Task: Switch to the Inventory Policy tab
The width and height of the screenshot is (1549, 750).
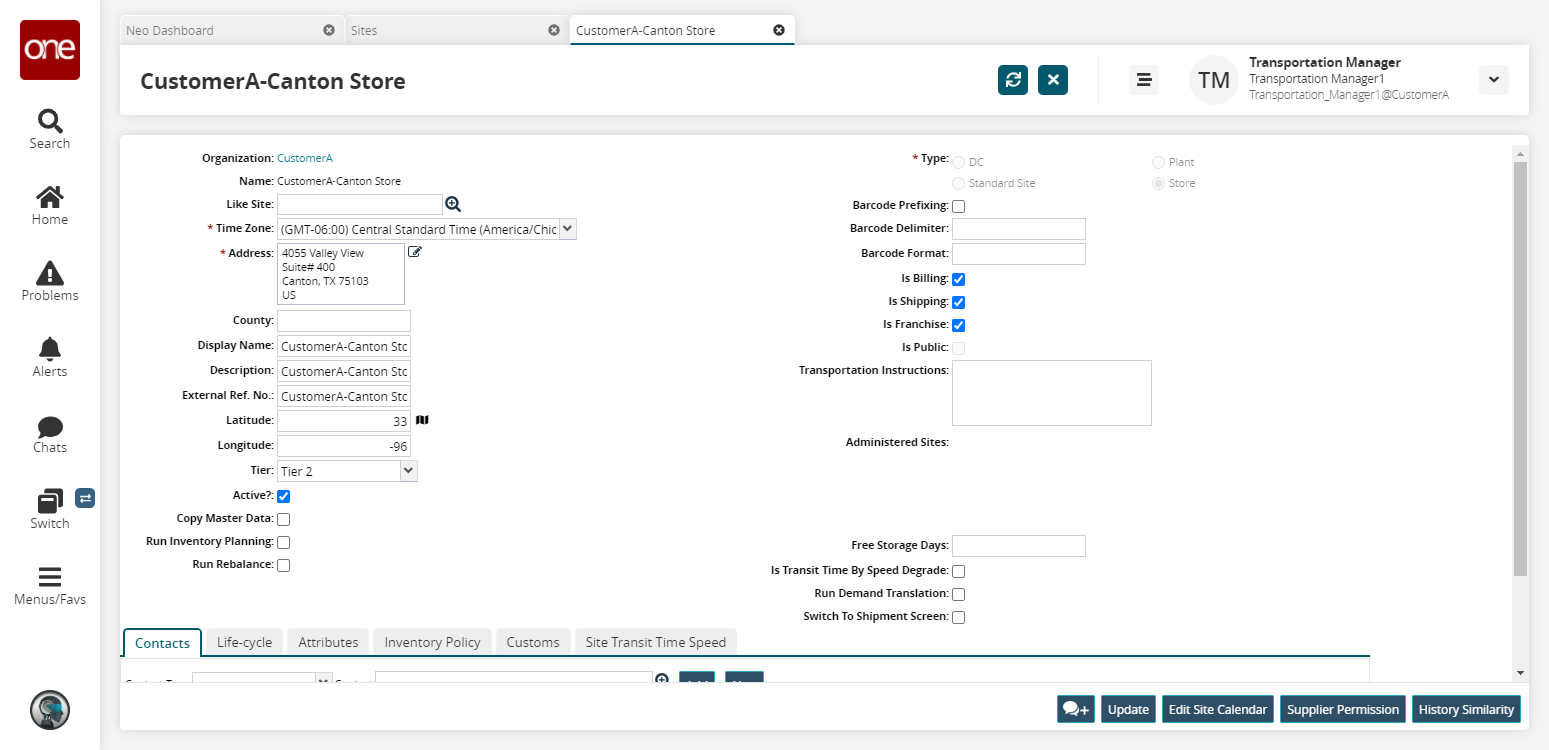Action: coord(432,642)
